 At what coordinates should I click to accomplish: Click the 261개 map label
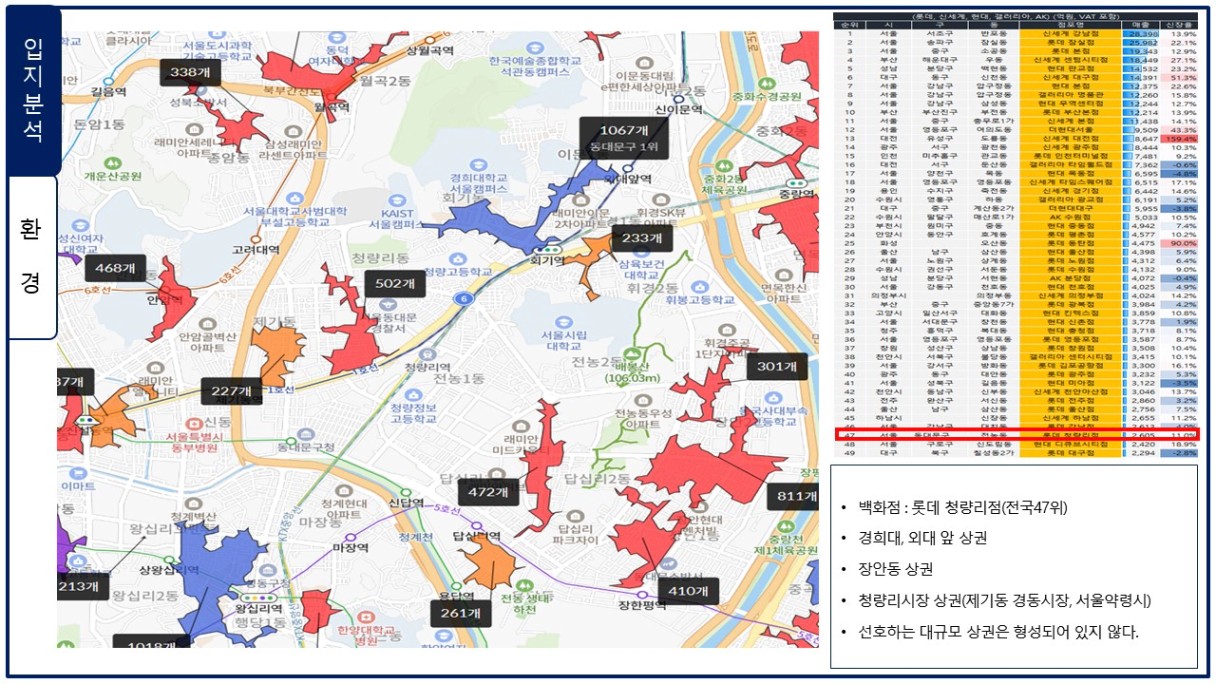(x=462, y=612)
